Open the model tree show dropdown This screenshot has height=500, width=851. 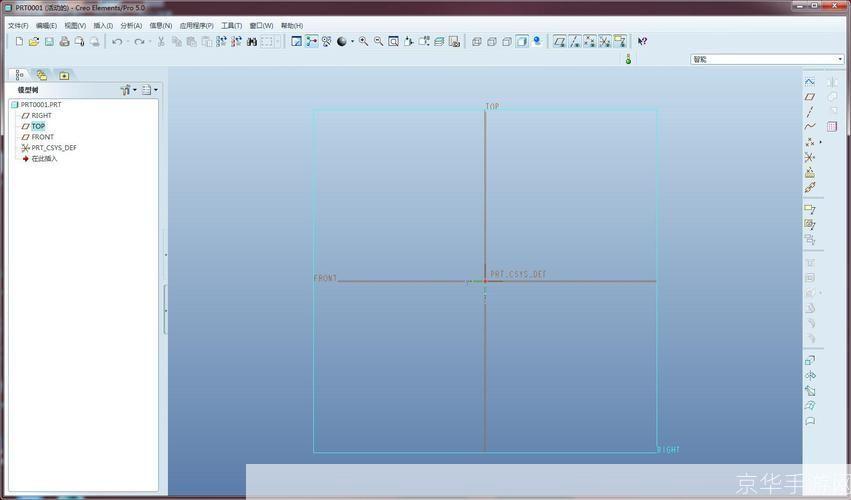point(149,90)
